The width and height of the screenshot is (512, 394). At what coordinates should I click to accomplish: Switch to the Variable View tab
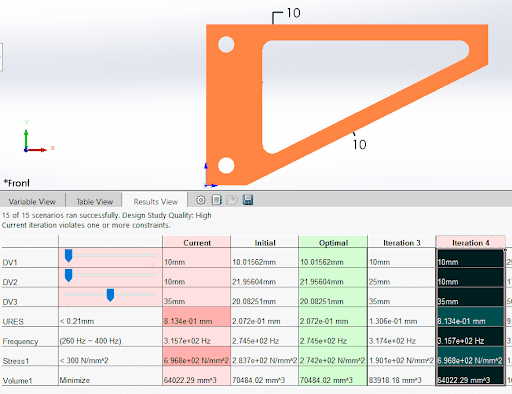32,202
